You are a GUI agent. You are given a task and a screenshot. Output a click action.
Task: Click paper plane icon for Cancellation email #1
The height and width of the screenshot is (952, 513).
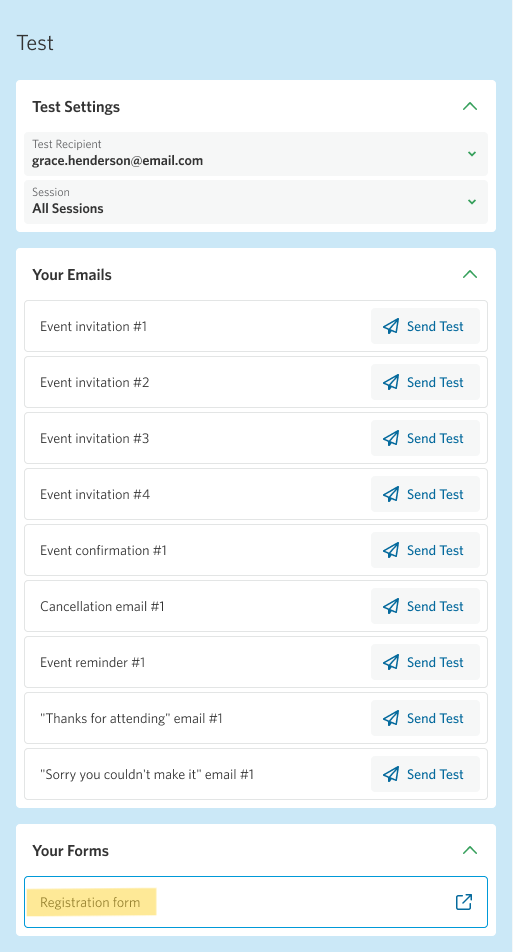[391, 606]
